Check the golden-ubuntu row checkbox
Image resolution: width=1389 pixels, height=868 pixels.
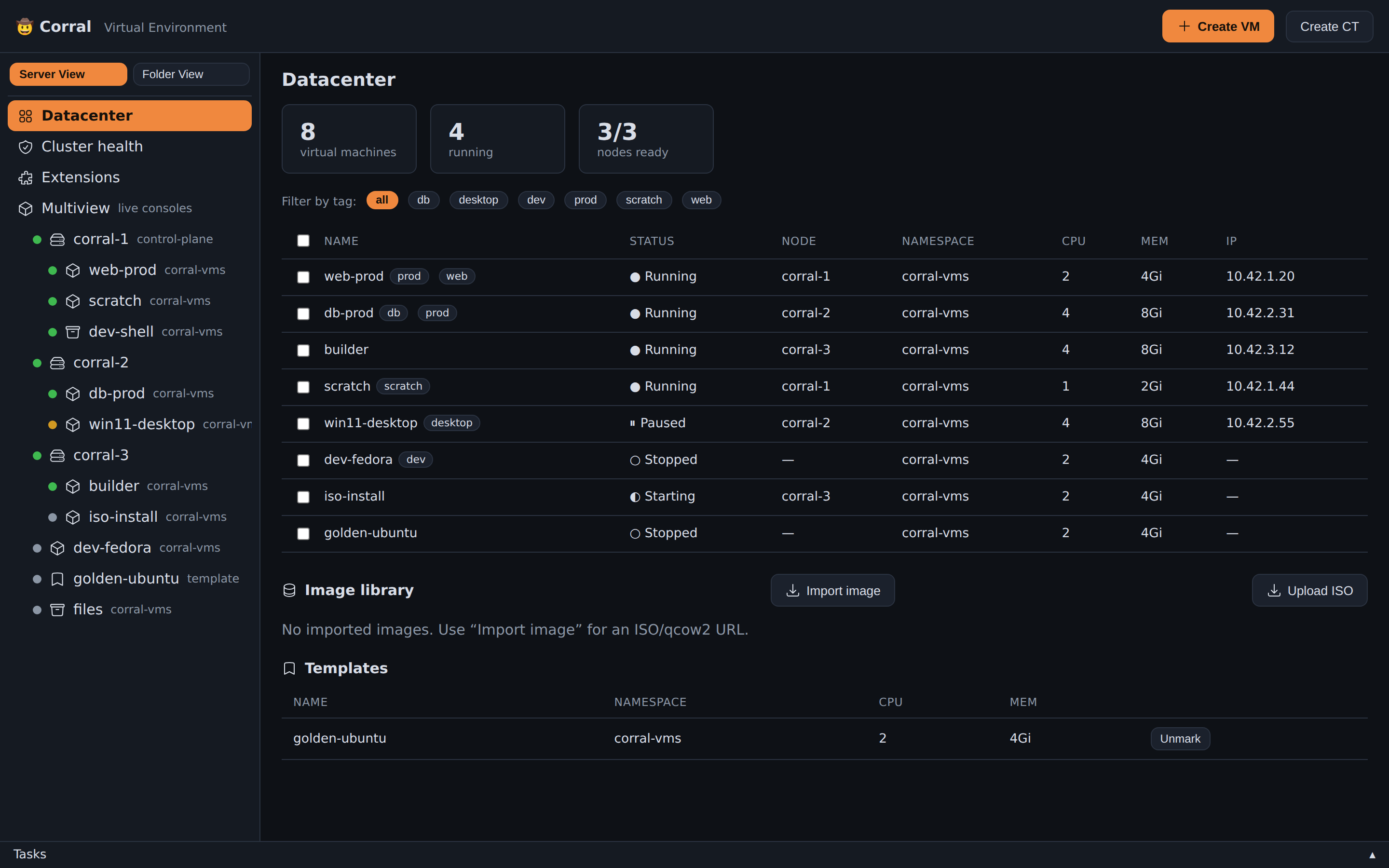coord(303,534)
